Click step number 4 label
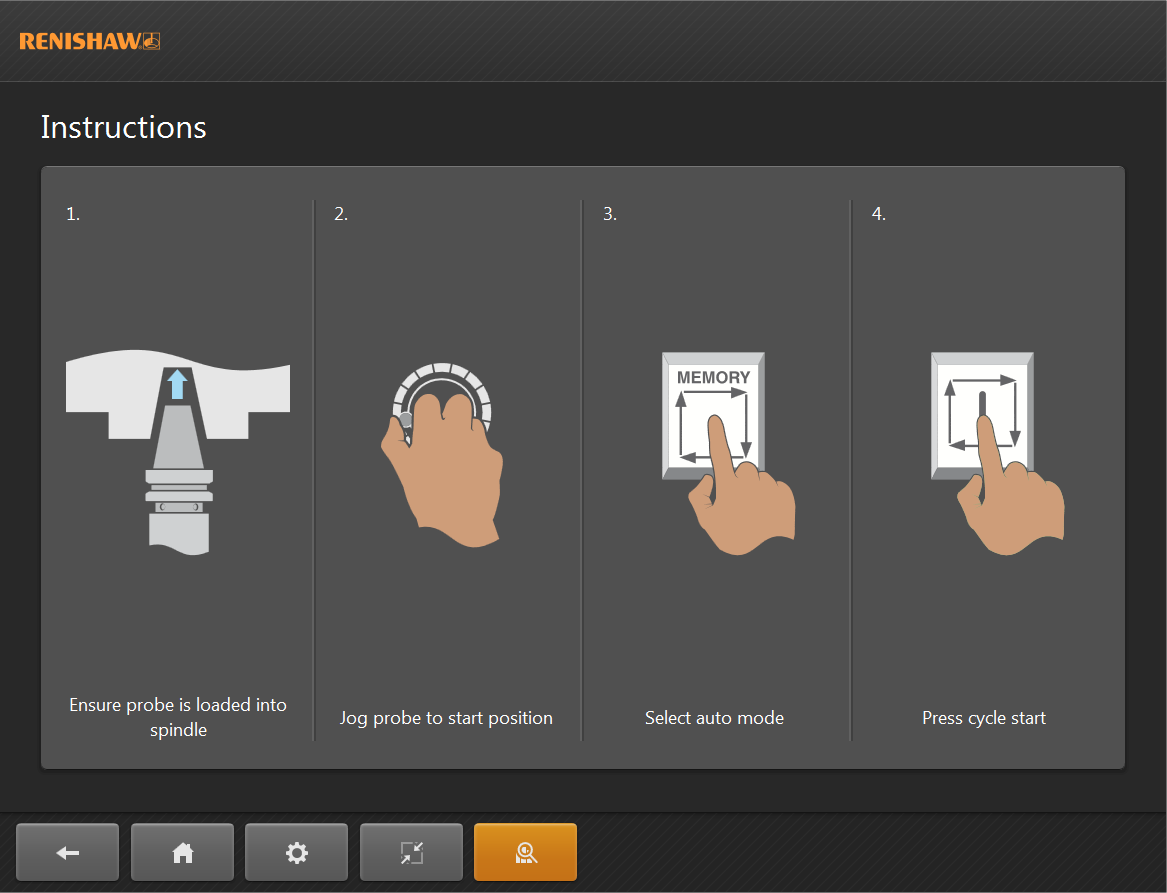The image size is (1167, 893). (878, 214)
